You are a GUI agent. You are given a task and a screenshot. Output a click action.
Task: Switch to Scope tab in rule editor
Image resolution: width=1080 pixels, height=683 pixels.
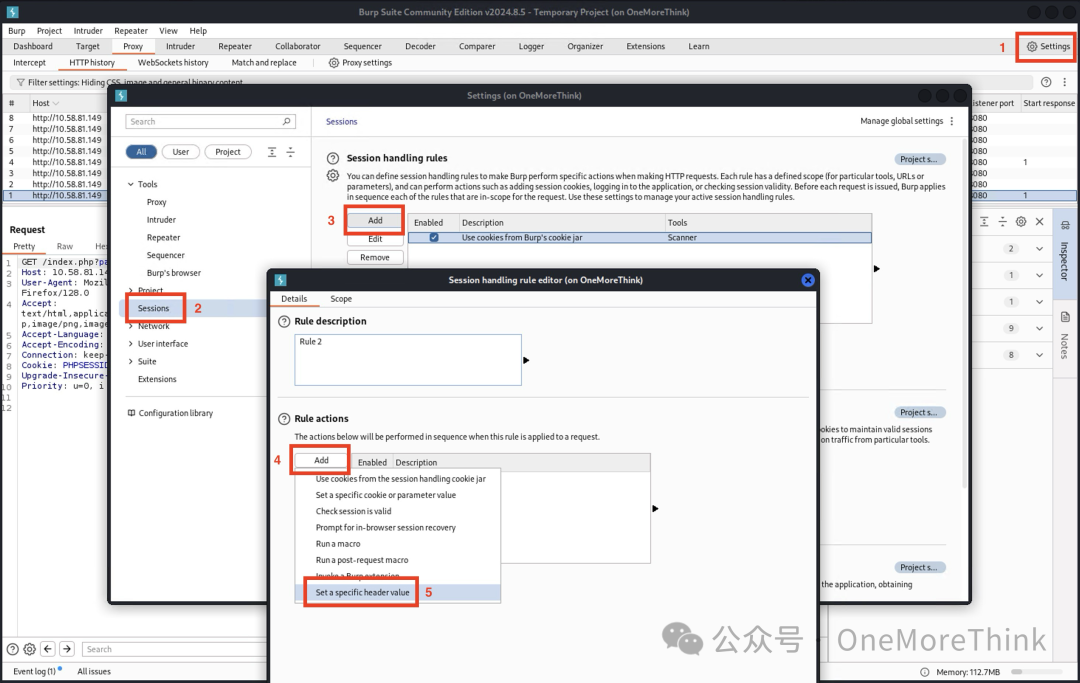tap(341, 299)
